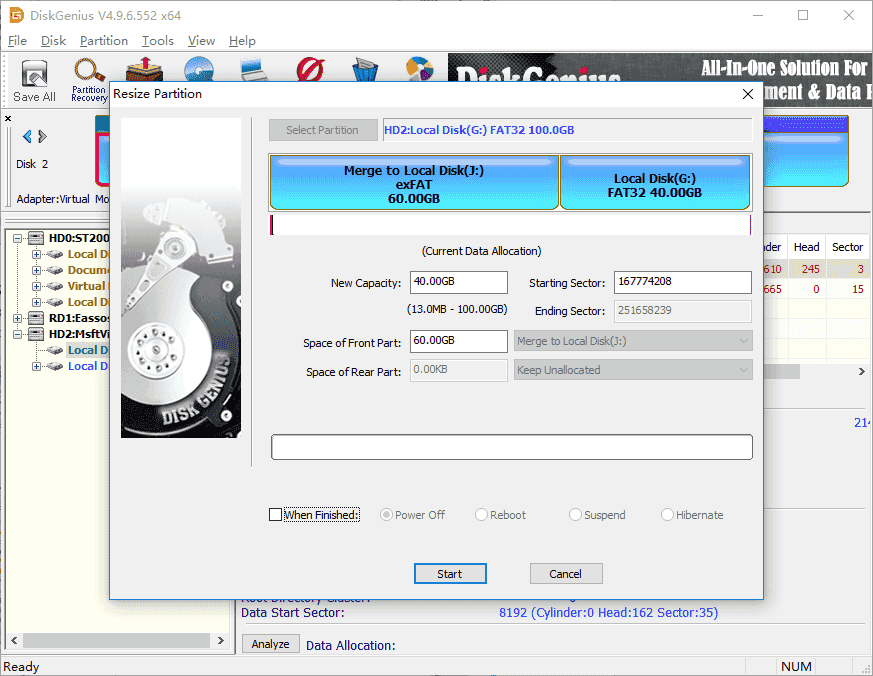The image size is (873, 676).
Task: Click the Local Disk(G:) partition block
Action: (655, 183)
